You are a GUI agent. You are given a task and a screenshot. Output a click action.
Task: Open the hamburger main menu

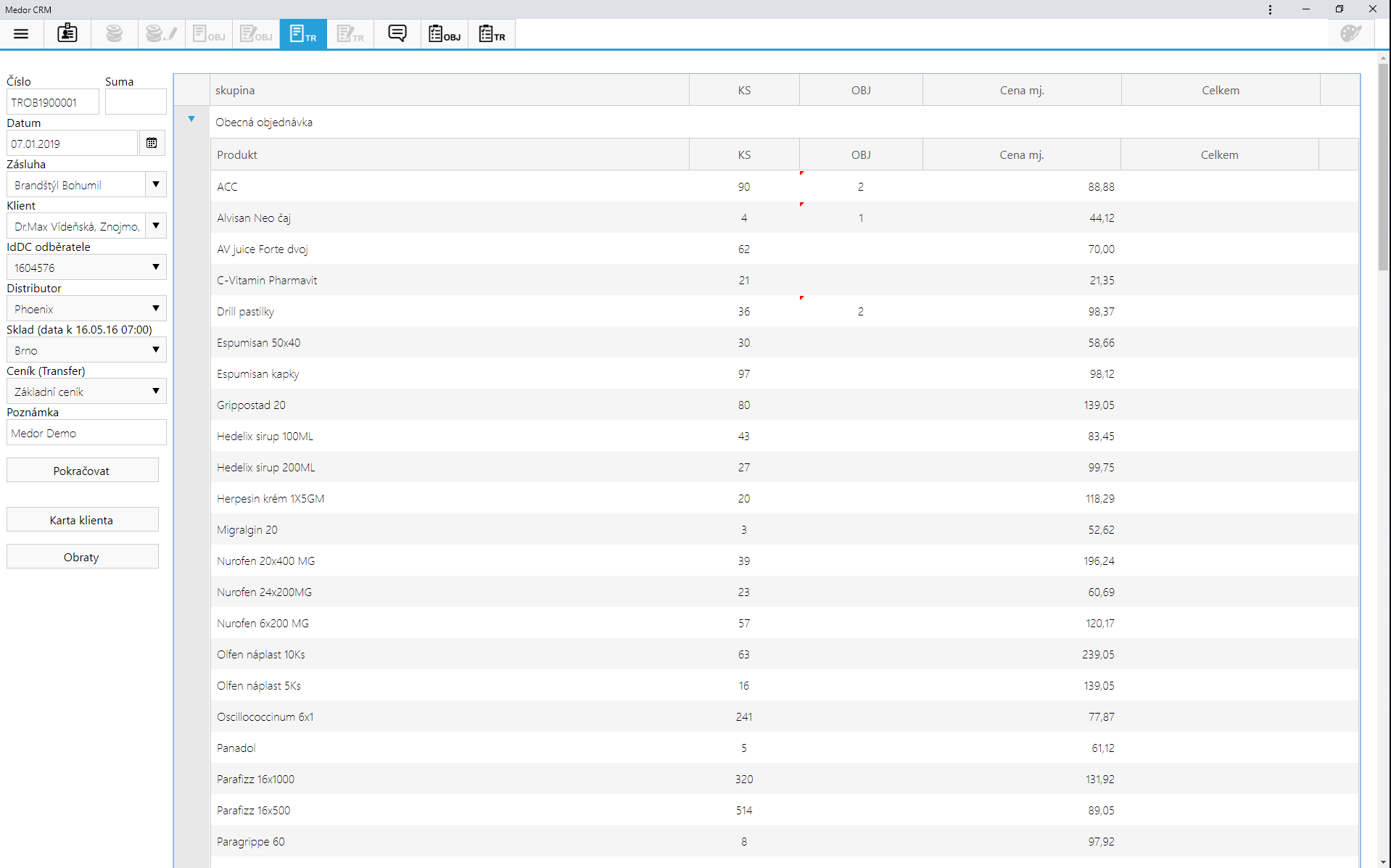21,33
